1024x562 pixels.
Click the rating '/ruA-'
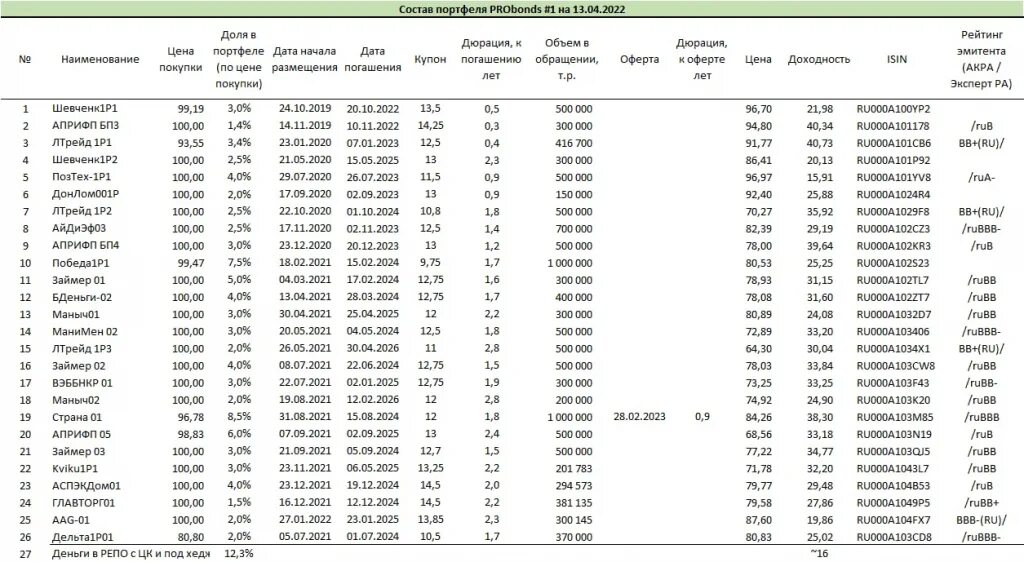tap(982, 178)
